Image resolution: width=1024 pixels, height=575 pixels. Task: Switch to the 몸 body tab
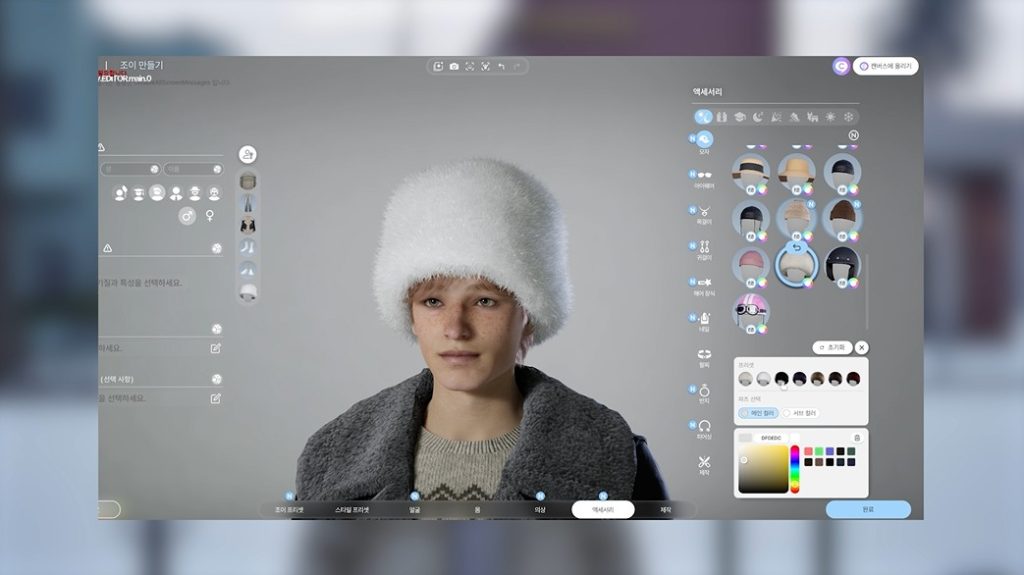pos(477,510)
